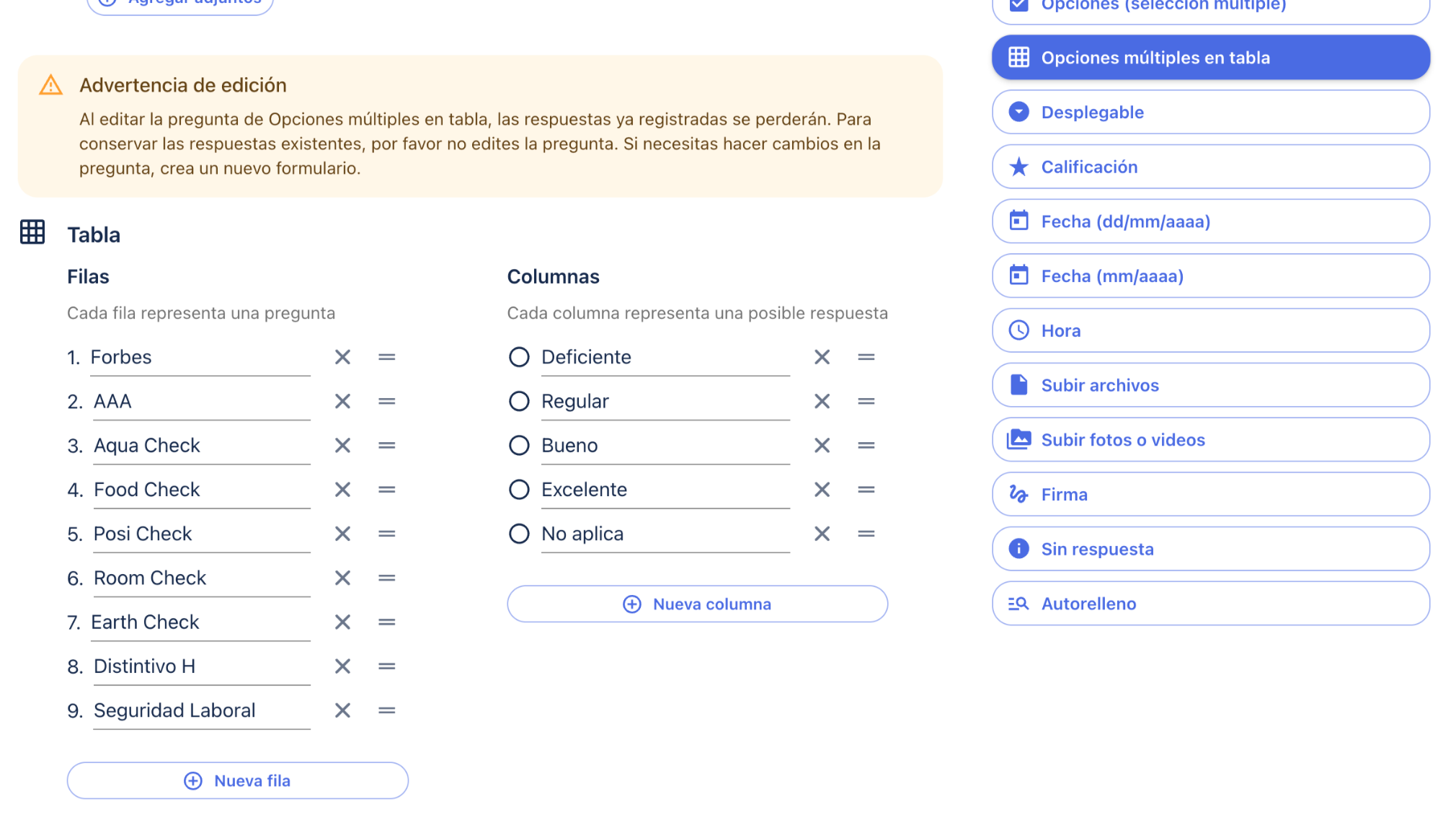Click the warning triangle icon
Viewport: 1456px width, 838px height.
point(50,85)
